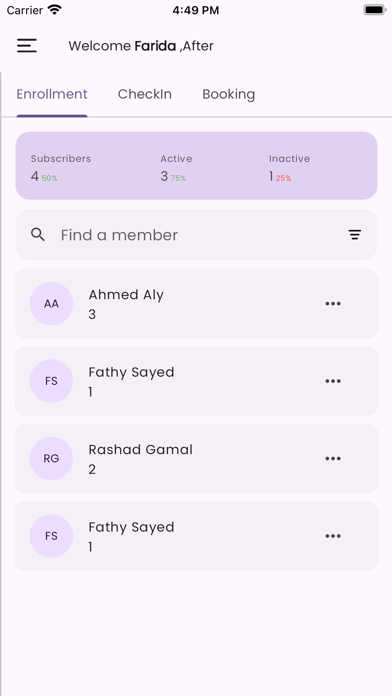Image resolution: width=392 pixels, height=696 pixels.
Task: Tap the Inactive members statistic
Action: point(289,168)
